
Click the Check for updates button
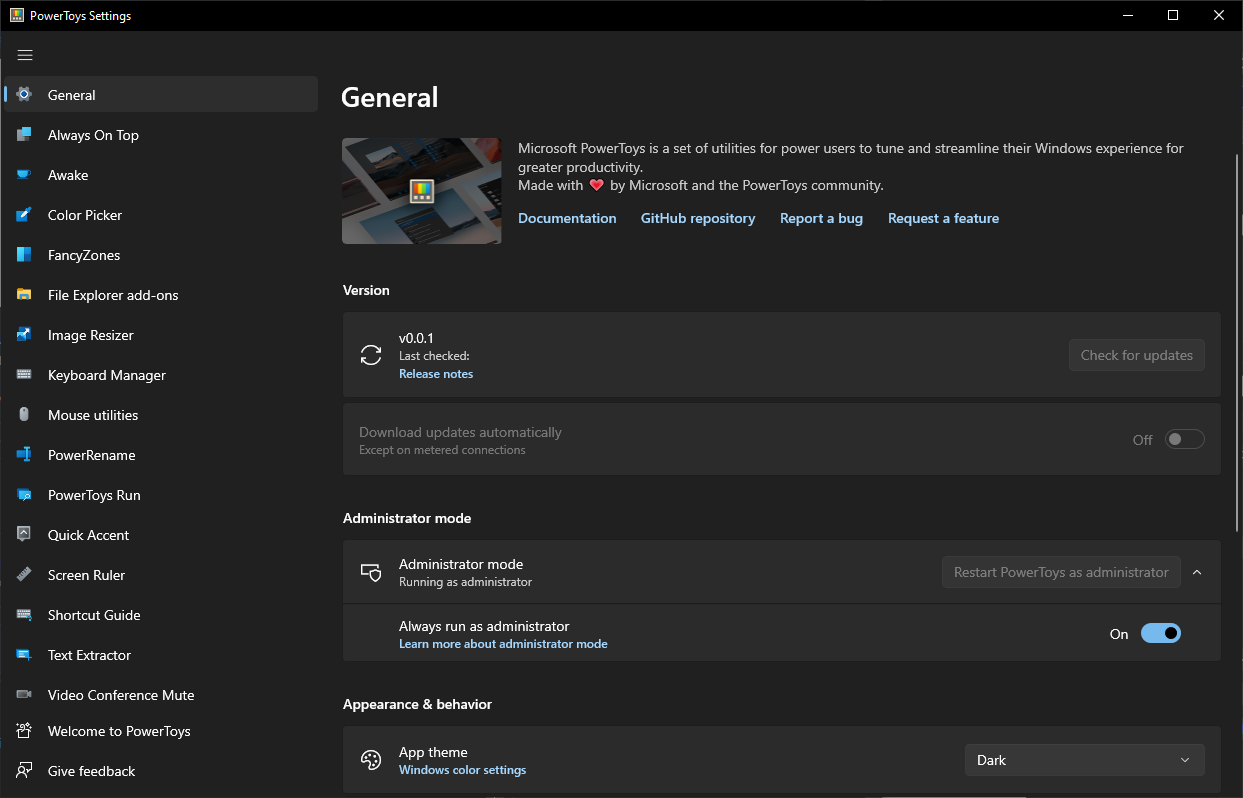point(1137,355)
